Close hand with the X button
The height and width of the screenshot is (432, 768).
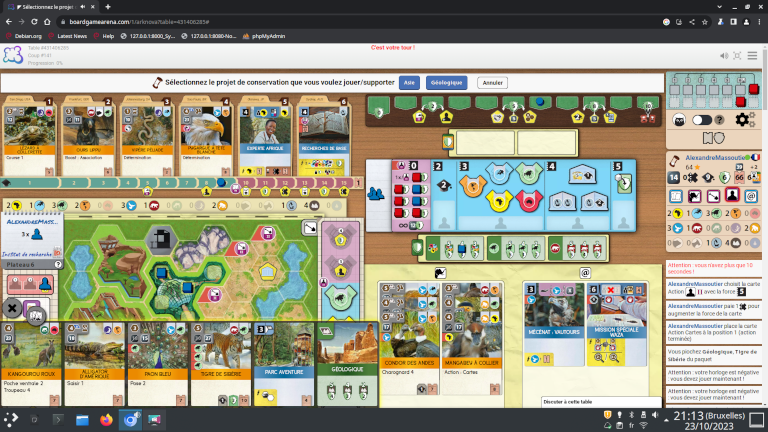click(12, 308)
